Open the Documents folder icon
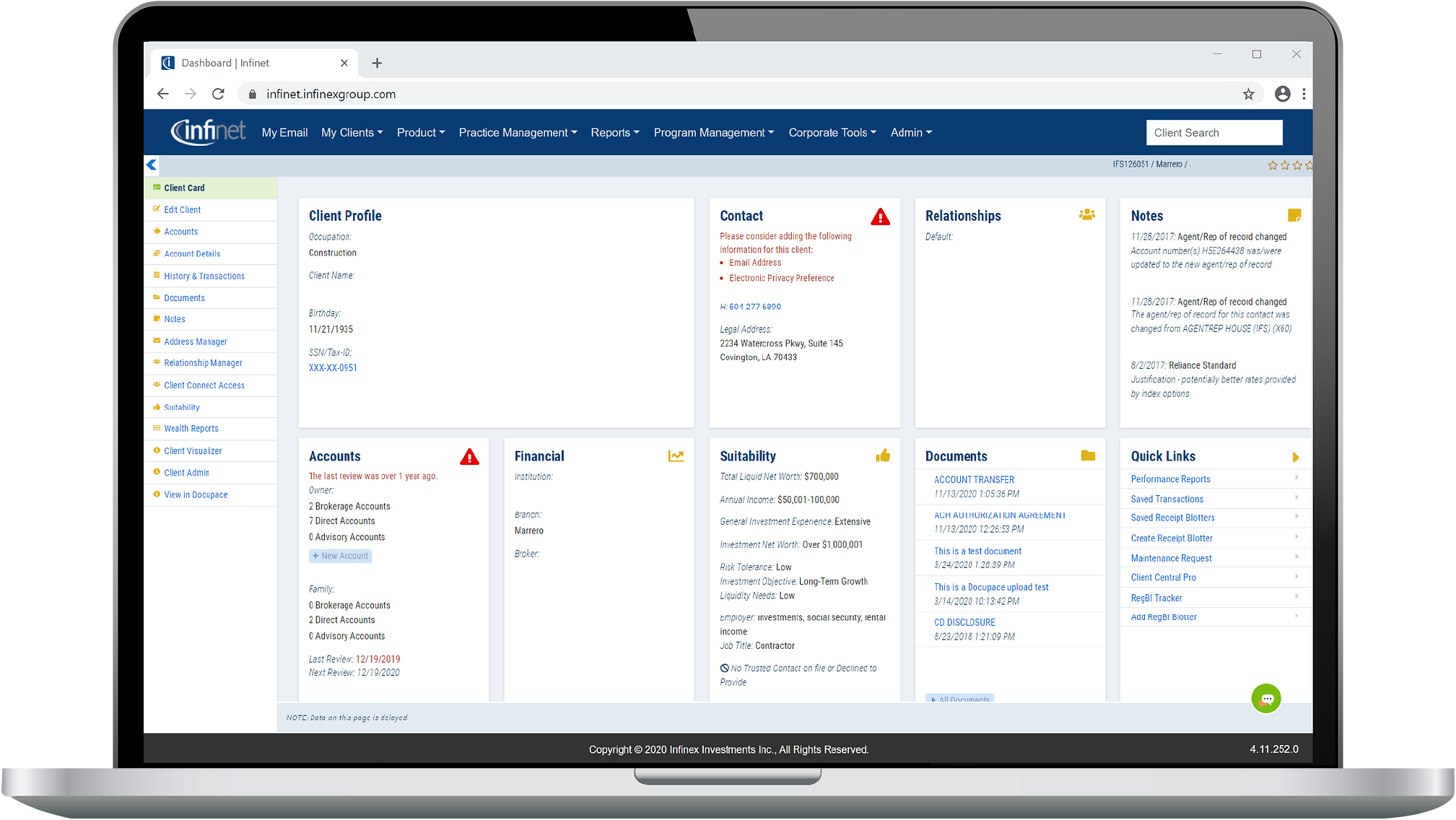The width and height of the screenshot is (1456, 820). tap(1088, 455)
